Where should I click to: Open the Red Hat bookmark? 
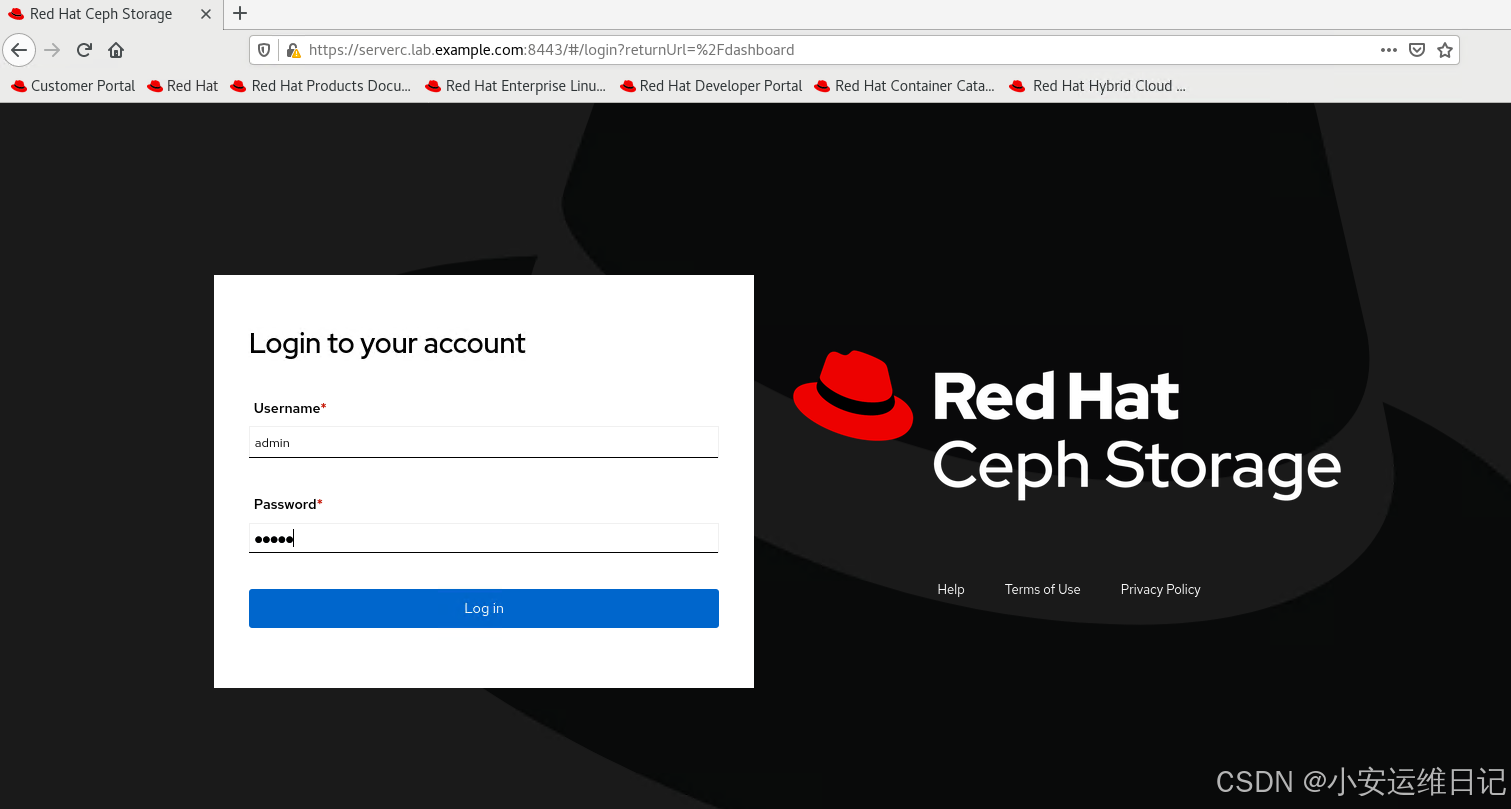click(x=183, y=86)
